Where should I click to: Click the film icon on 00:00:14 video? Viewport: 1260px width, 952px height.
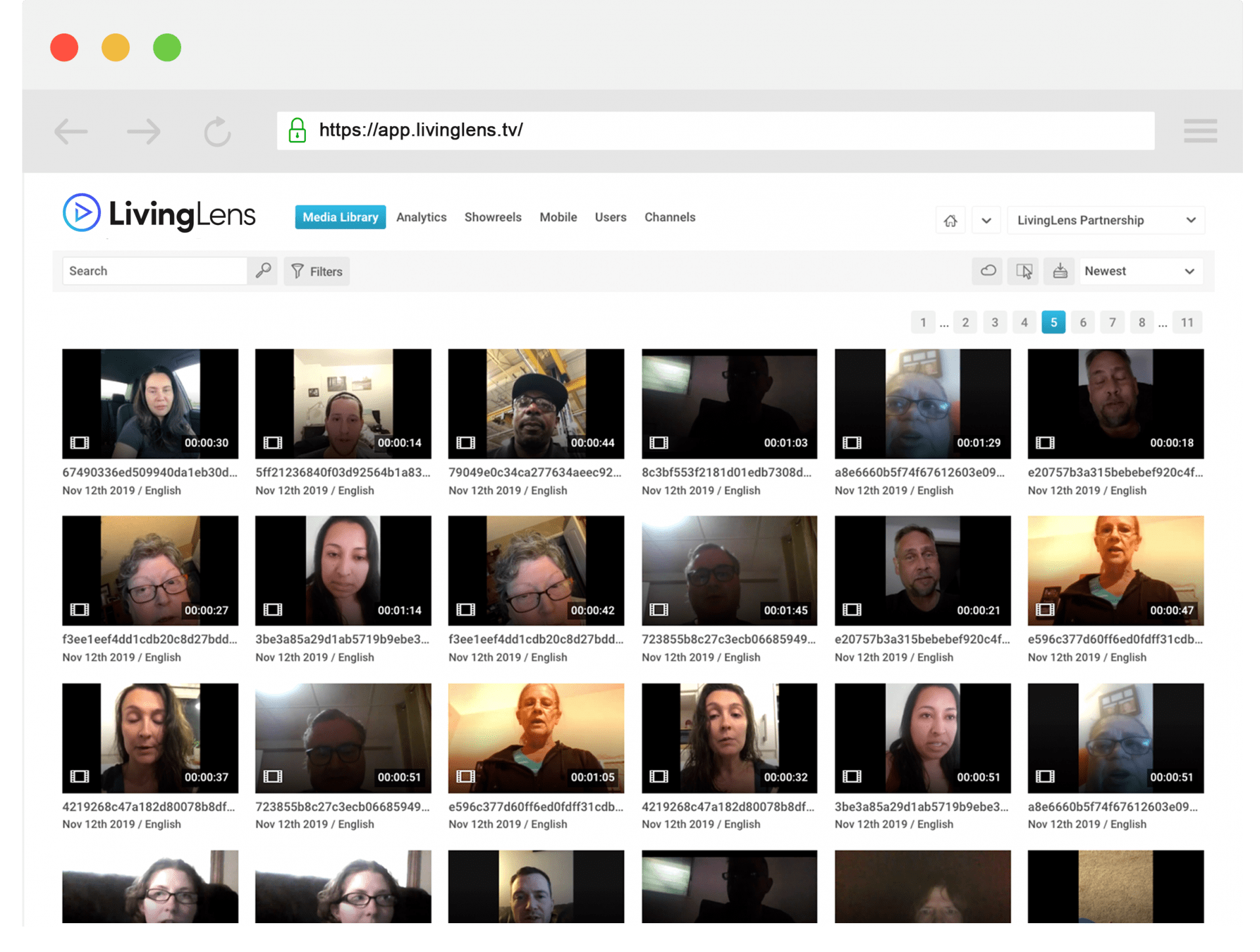pyautogui.click(x=272, y=443)
